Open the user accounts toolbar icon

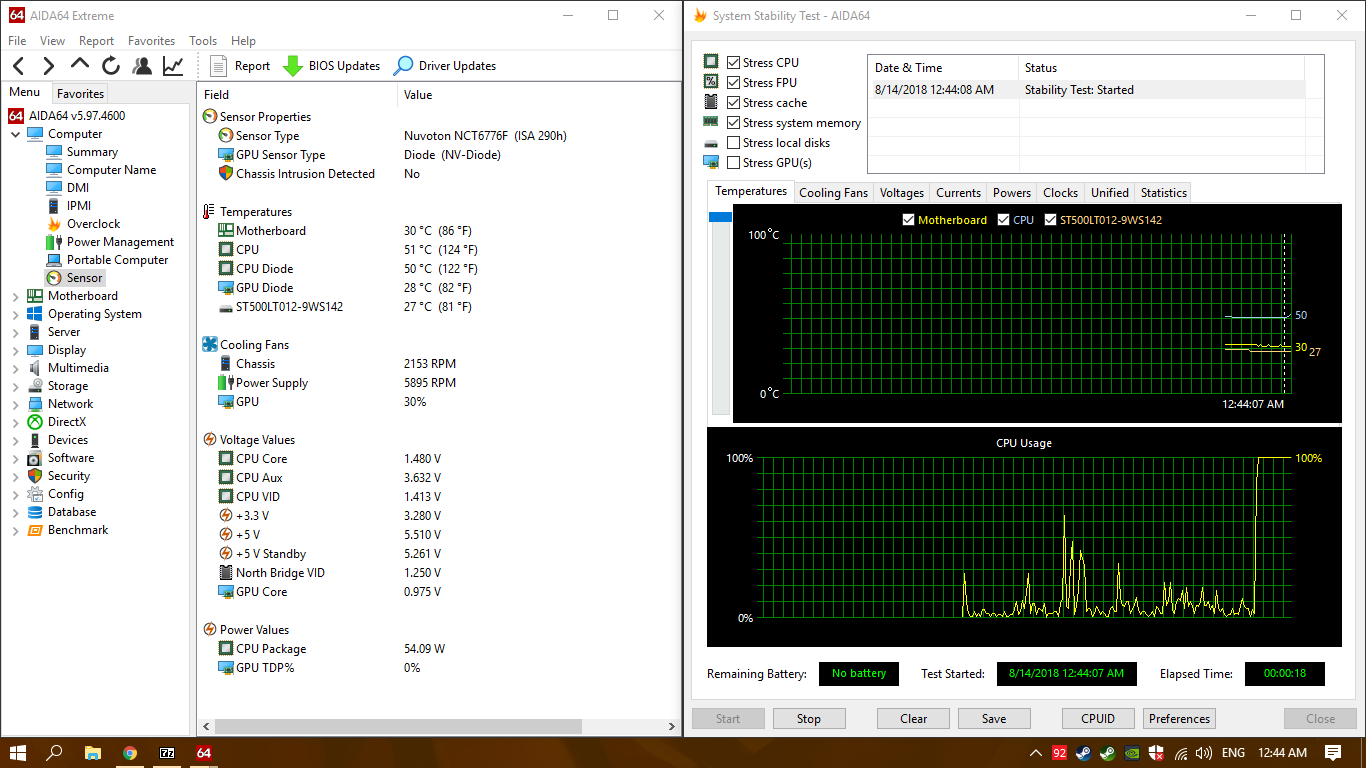pos(142,66)
